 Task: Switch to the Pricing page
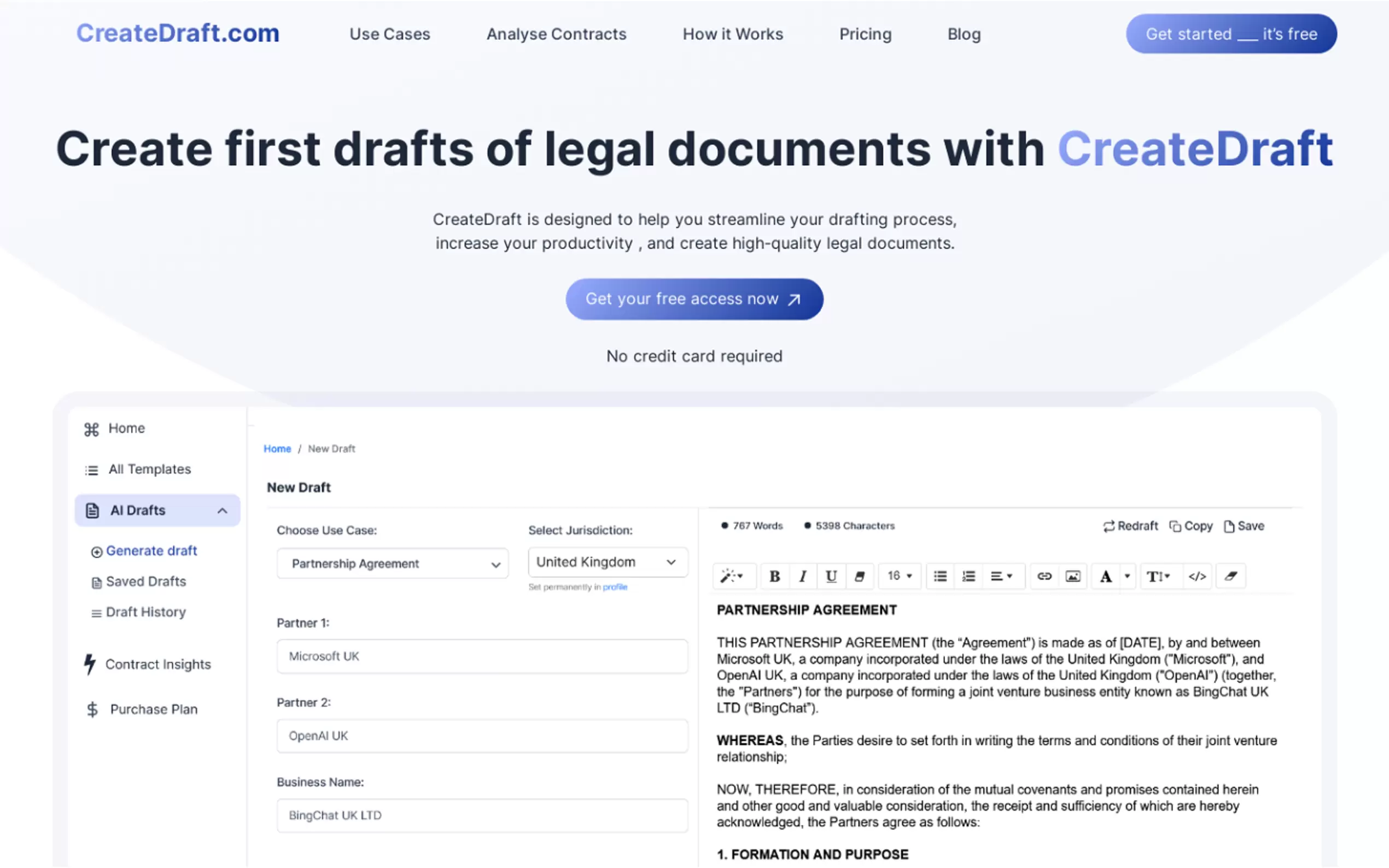pyautogui.click(x=865, y=34)
